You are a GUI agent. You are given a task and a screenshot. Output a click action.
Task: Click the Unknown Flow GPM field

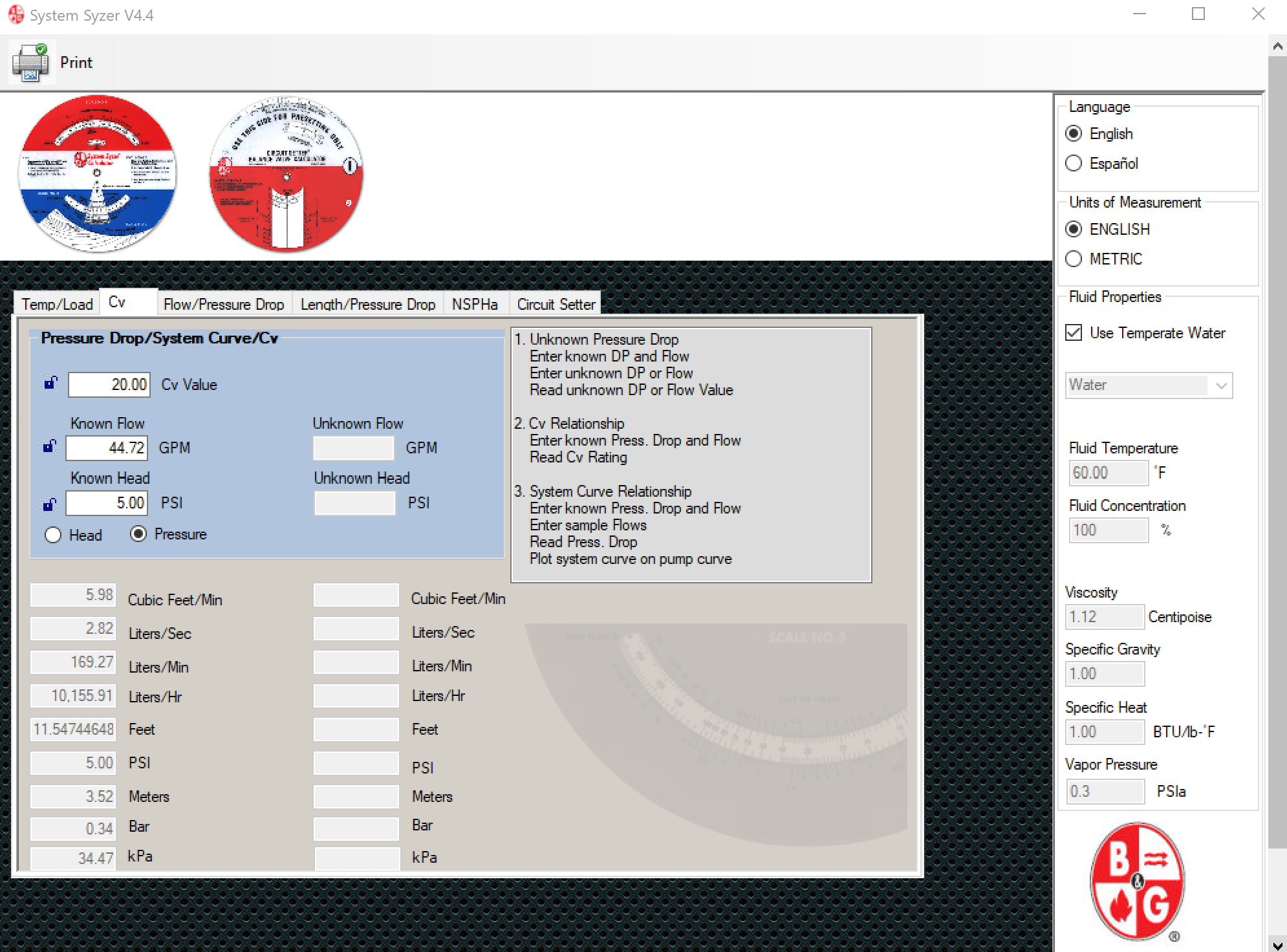click(354, 448)
